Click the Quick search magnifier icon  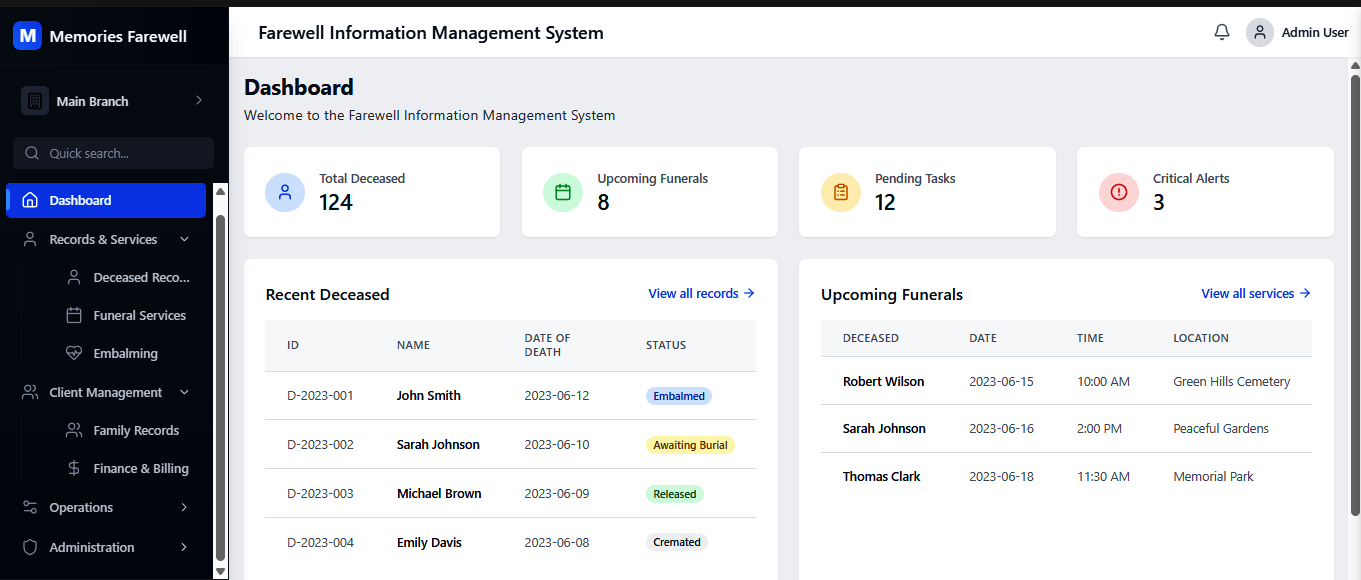pyautogui.click(x=32, y=153)
